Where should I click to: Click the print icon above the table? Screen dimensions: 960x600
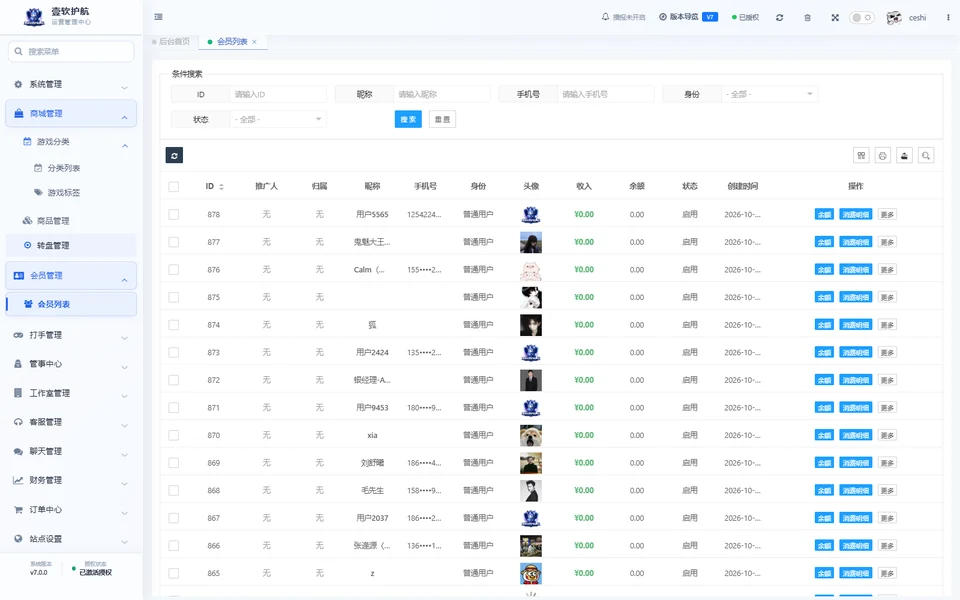point(883,156)
